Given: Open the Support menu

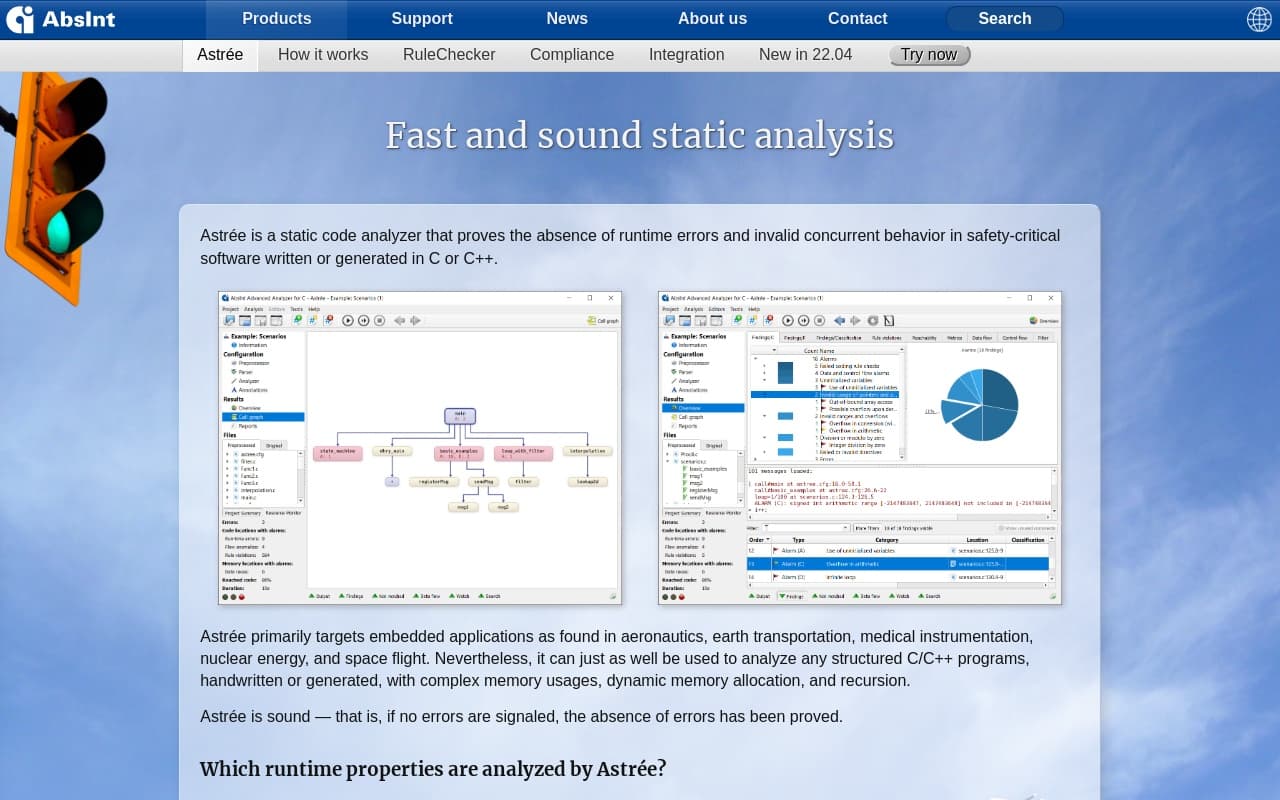Looking at the screenshot, I should click(422, 19).
